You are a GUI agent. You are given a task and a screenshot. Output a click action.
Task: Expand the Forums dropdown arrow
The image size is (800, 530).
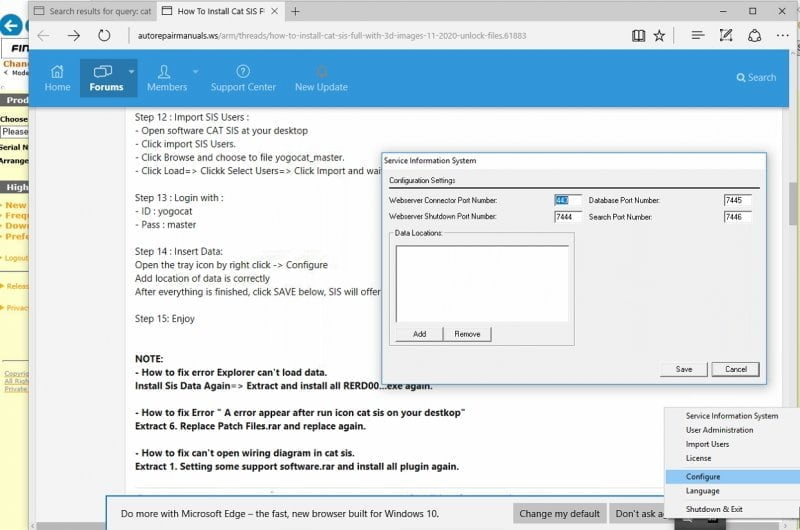(131, 71)
